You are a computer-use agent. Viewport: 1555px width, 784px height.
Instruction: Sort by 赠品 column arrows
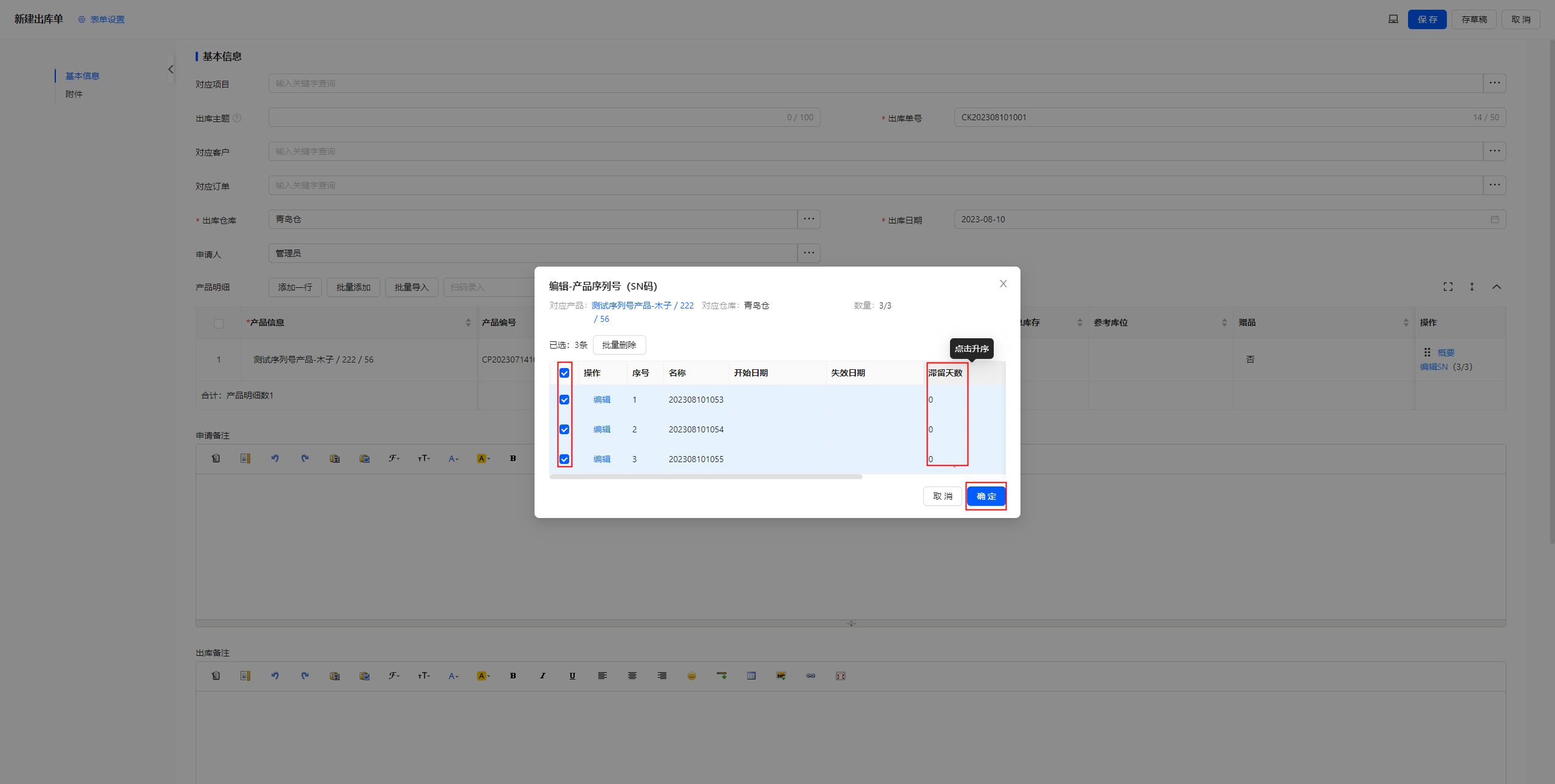(x=1406, y=322)
